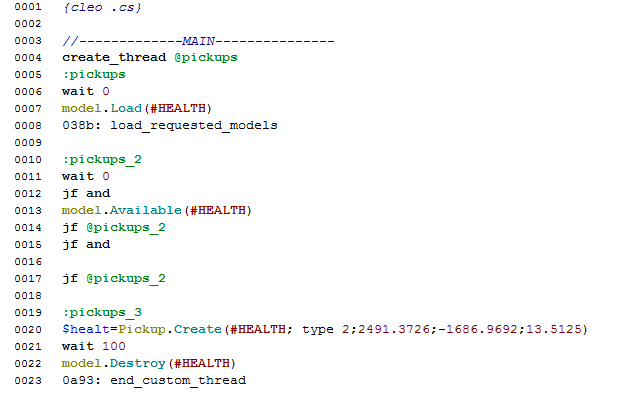This screenshot has width=630, height=420.
Task: Click the '@pickups' label reference on line 0004
Action: pos(206,58)
